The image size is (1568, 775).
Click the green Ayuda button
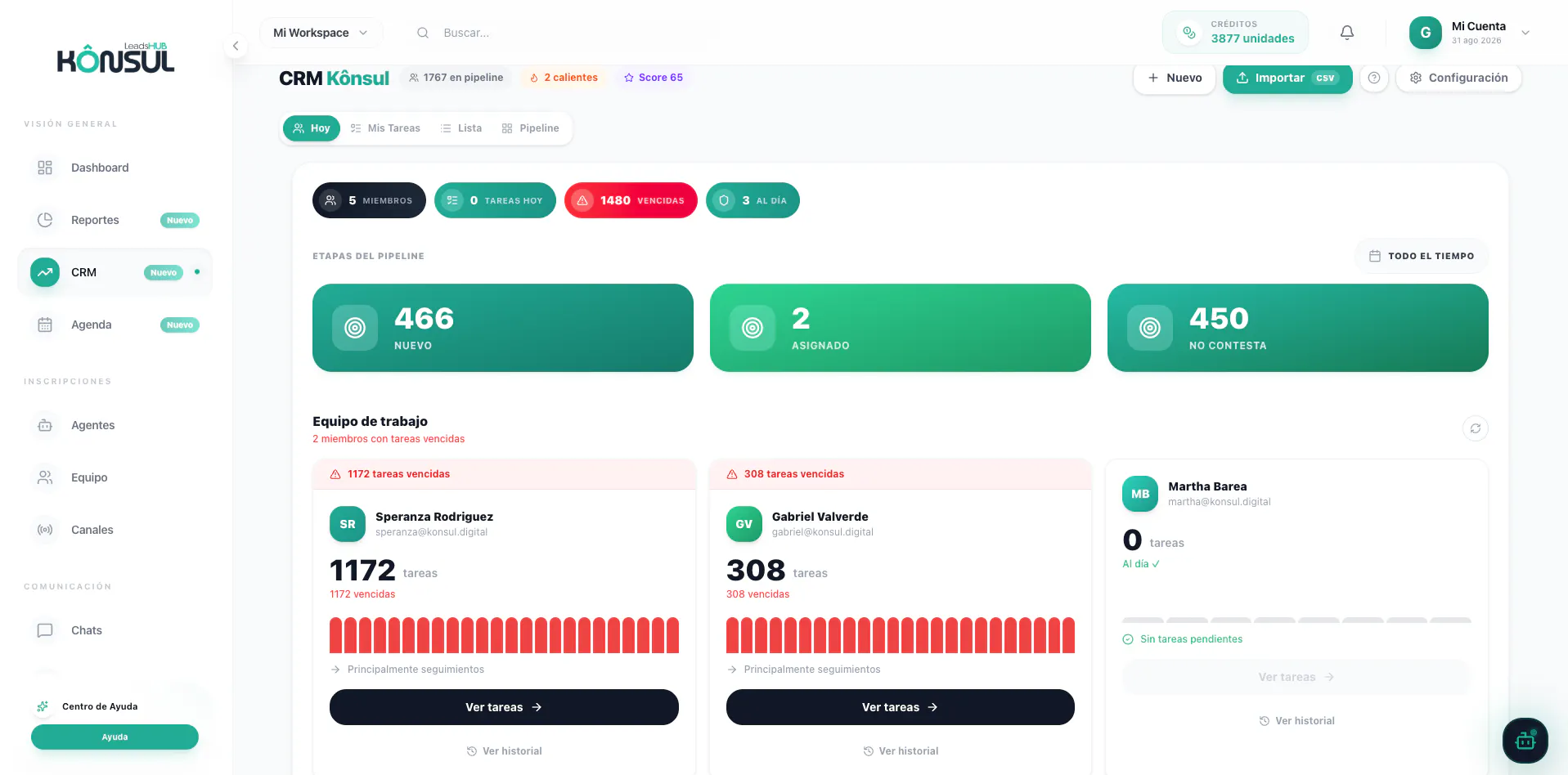point(115,737)
